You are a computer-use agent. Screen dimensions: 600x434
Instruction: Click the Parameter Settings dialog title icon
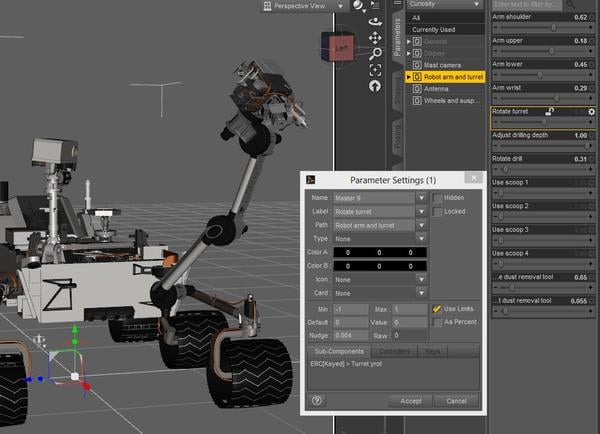tap(311, 179)
